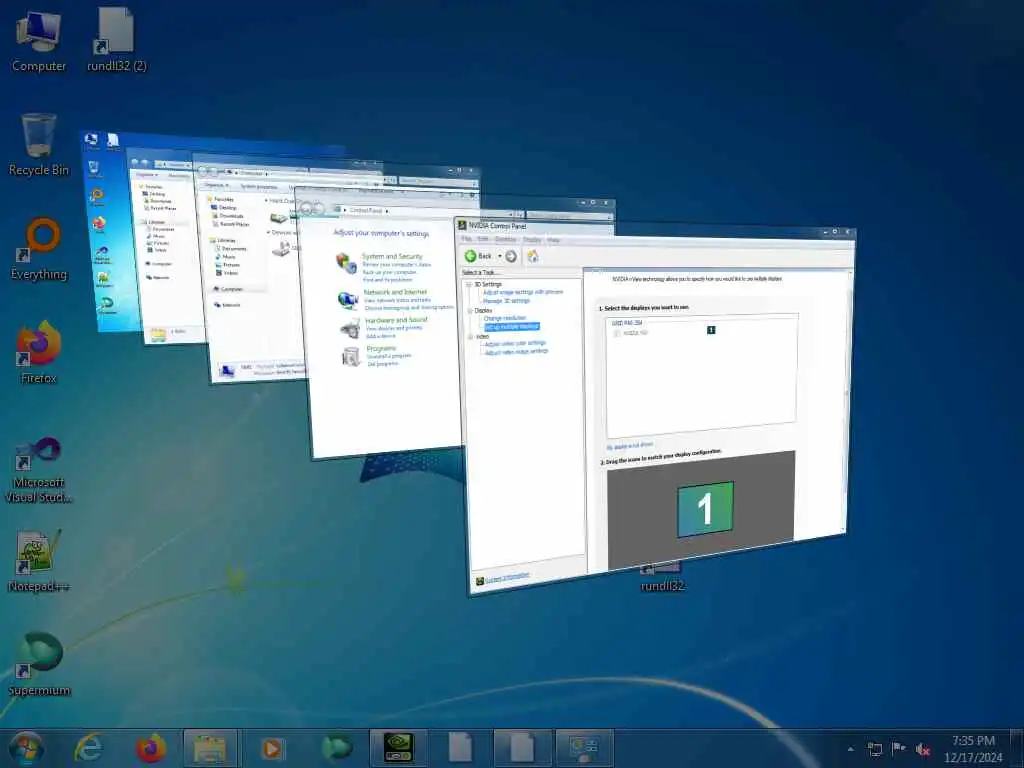Click the taskbar clock showing 7:35 PM

(x=973, y=749)
